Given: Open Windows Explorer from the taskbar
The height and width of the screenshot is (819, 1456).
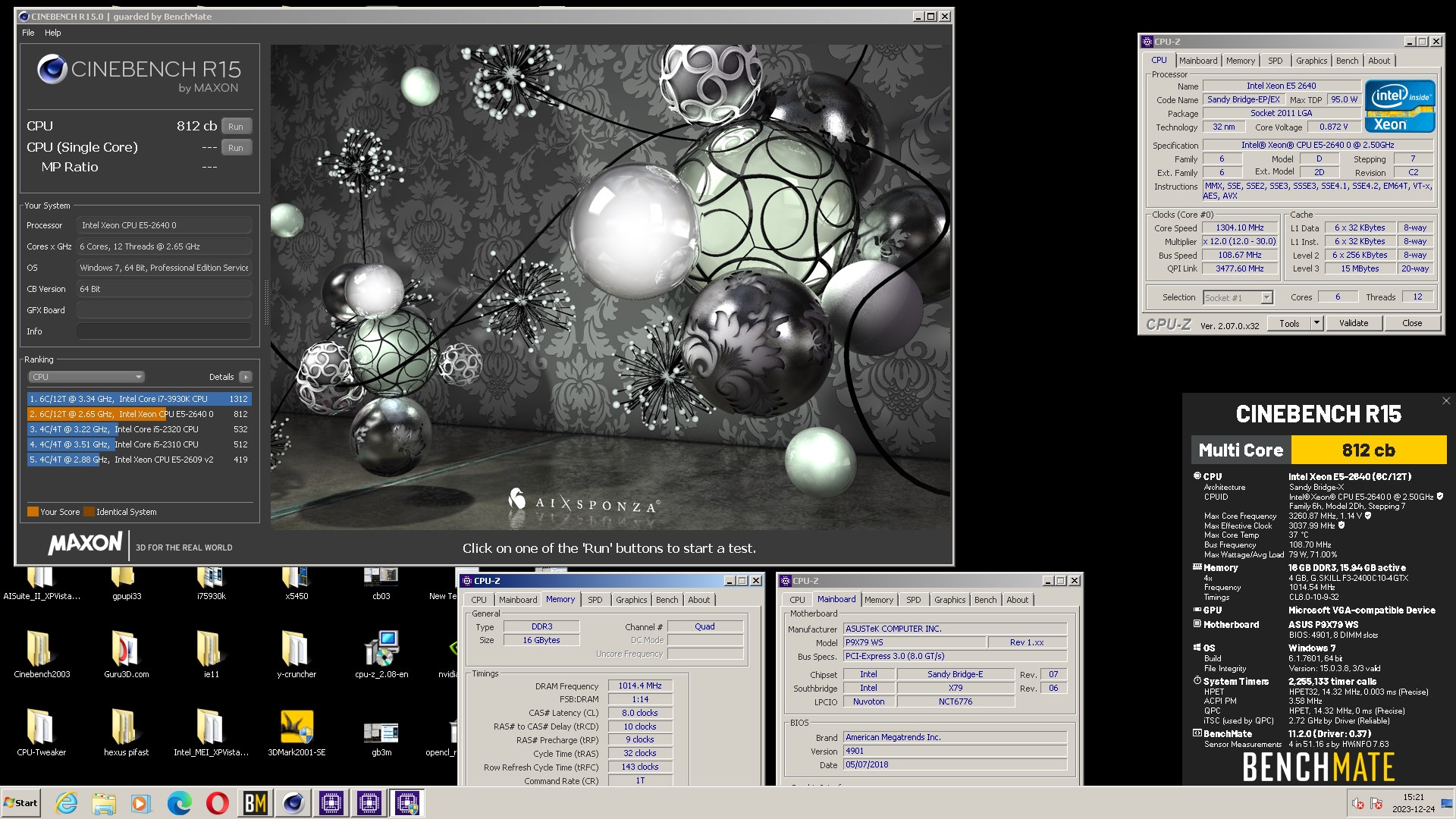Looking at the screenshot, I should 104,803.
